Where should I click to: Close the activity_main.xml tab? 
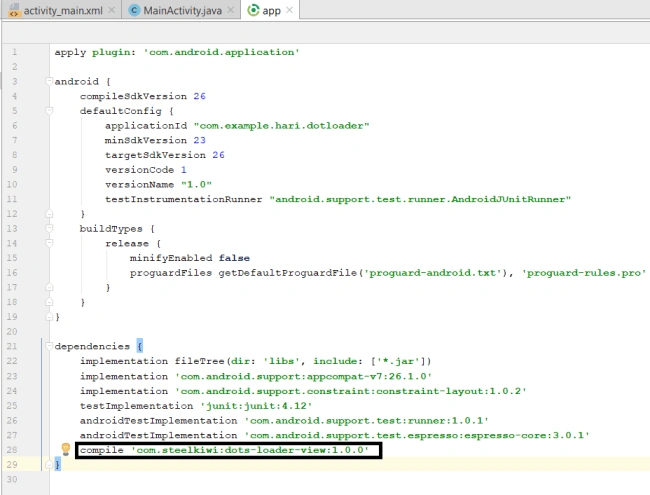tap(112, 10)
